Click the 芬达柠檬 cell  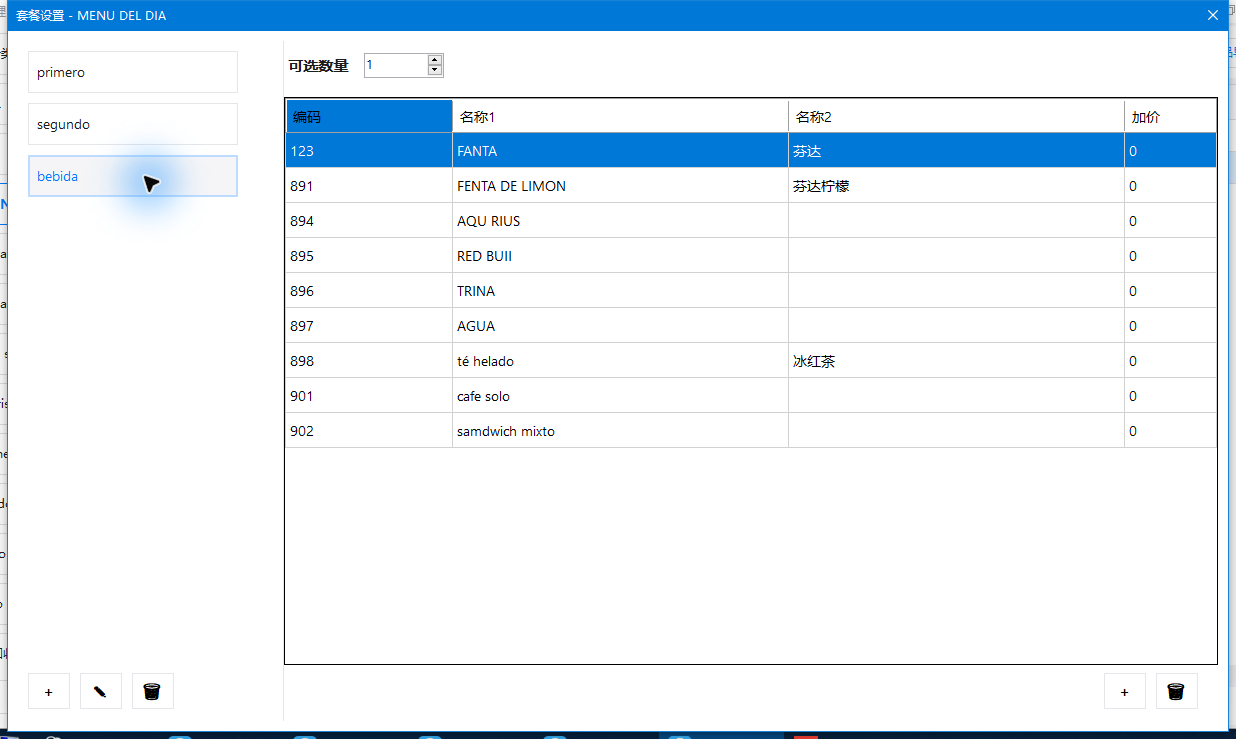coord(956,186)
